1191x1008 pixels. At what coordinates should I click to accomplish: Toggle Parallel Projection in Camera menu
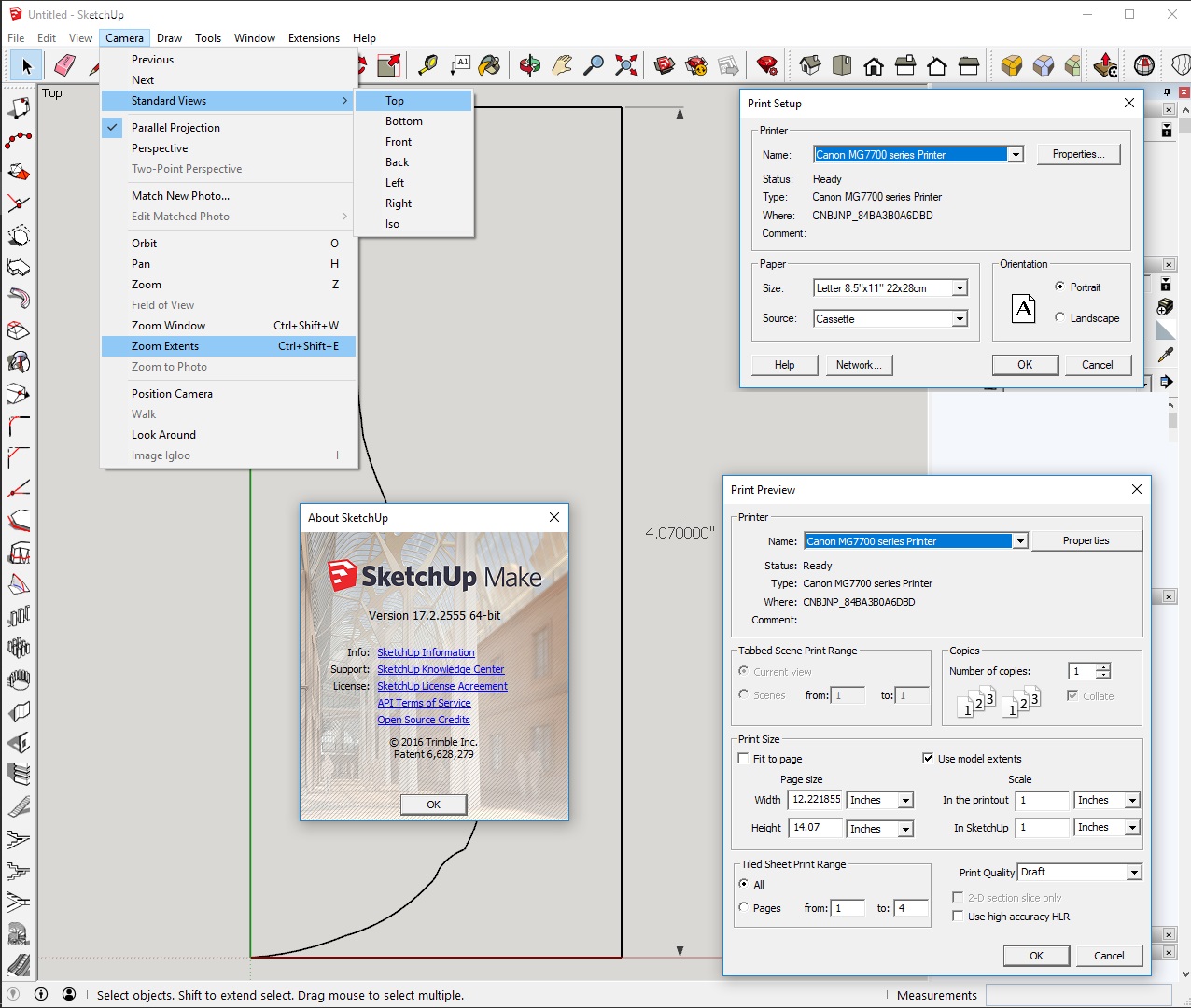(x=175, y=128)
